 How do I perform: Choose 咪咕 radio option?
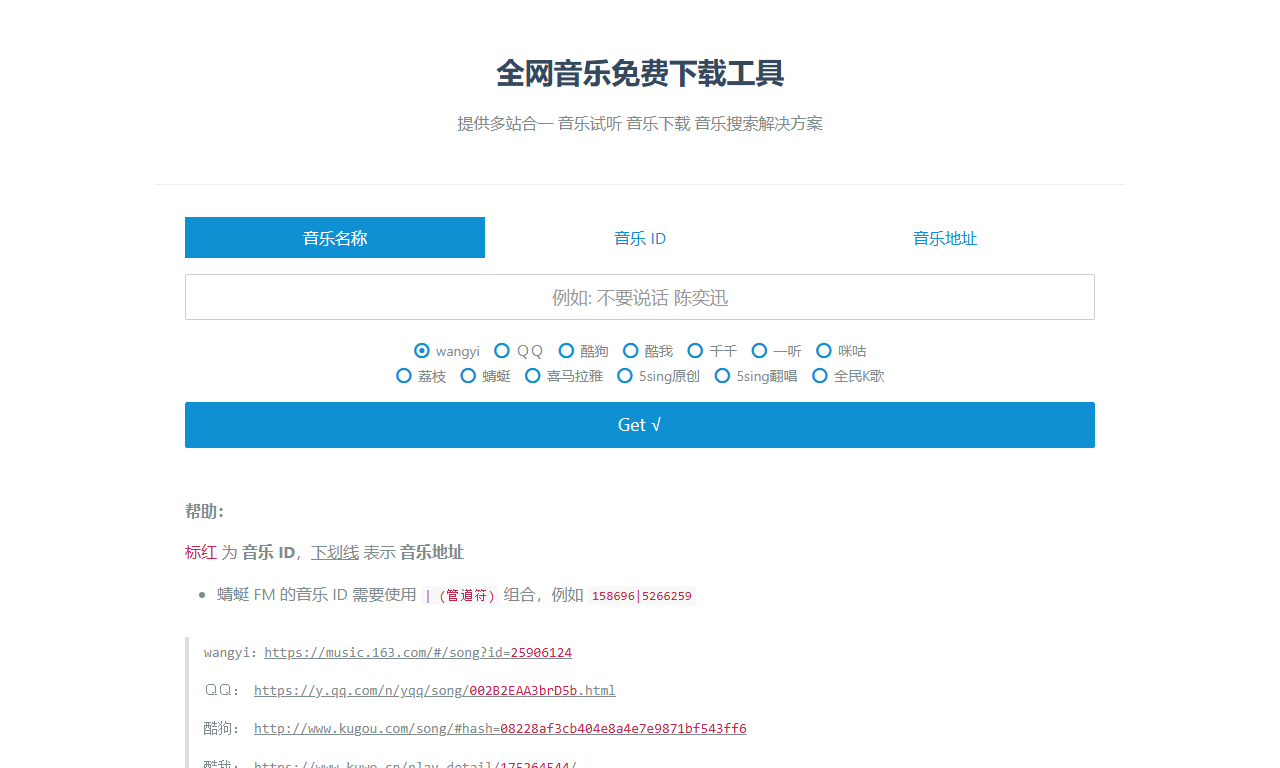tap(842, 351)
